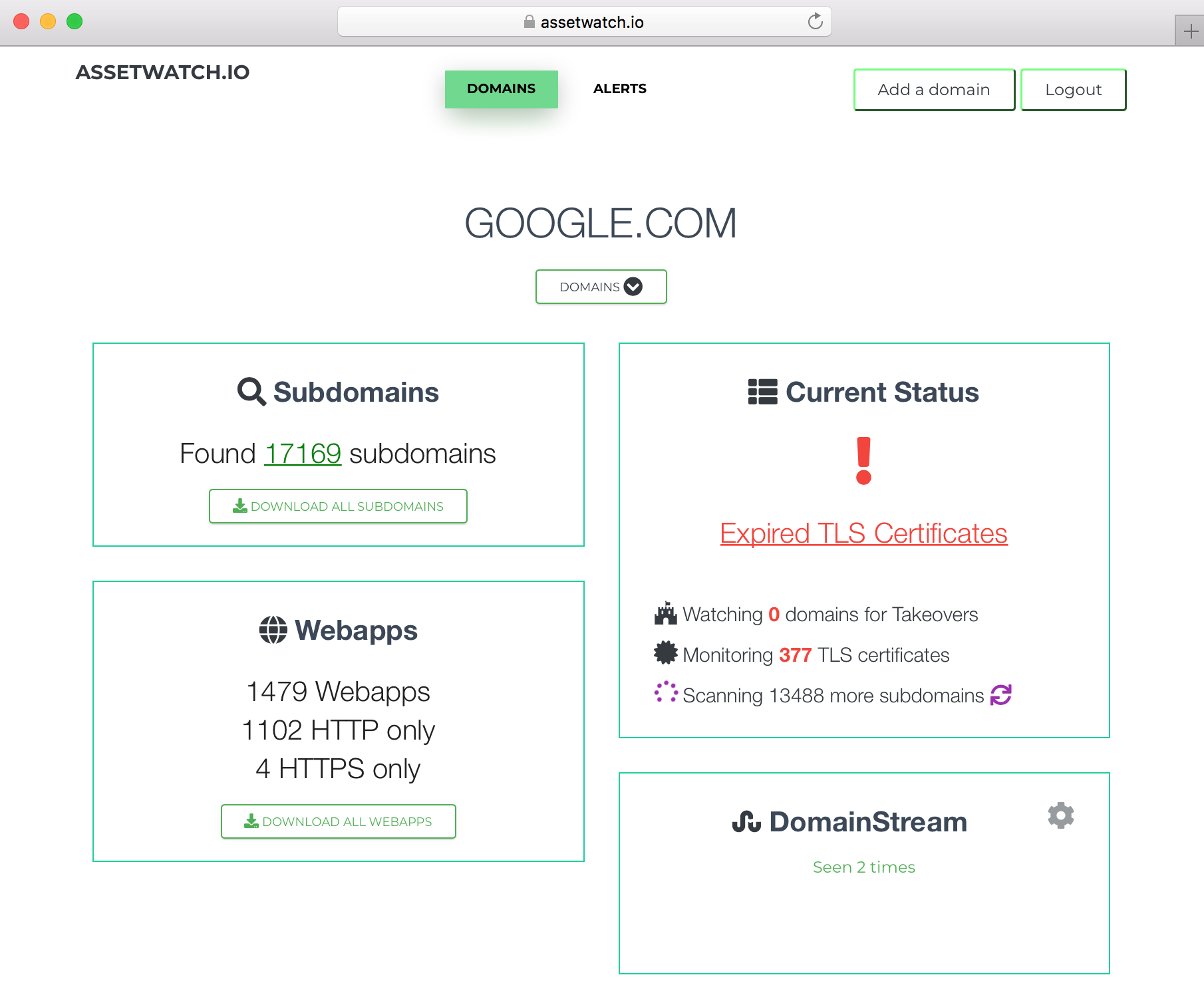Open the Expired TLS Certificates link
1204x995 pixels.
863,533
